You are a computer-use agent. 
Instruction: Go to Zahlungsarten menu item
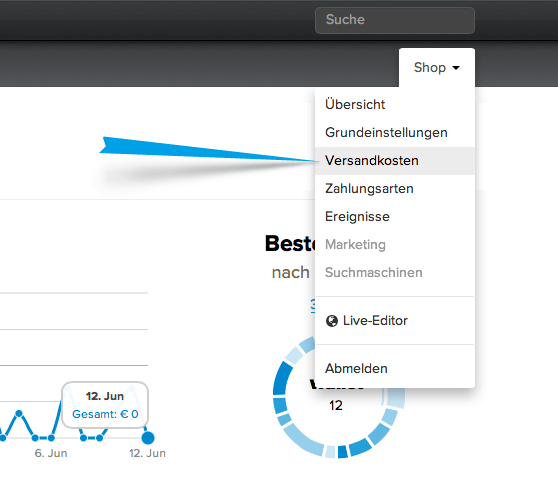(x=369, y=188)
